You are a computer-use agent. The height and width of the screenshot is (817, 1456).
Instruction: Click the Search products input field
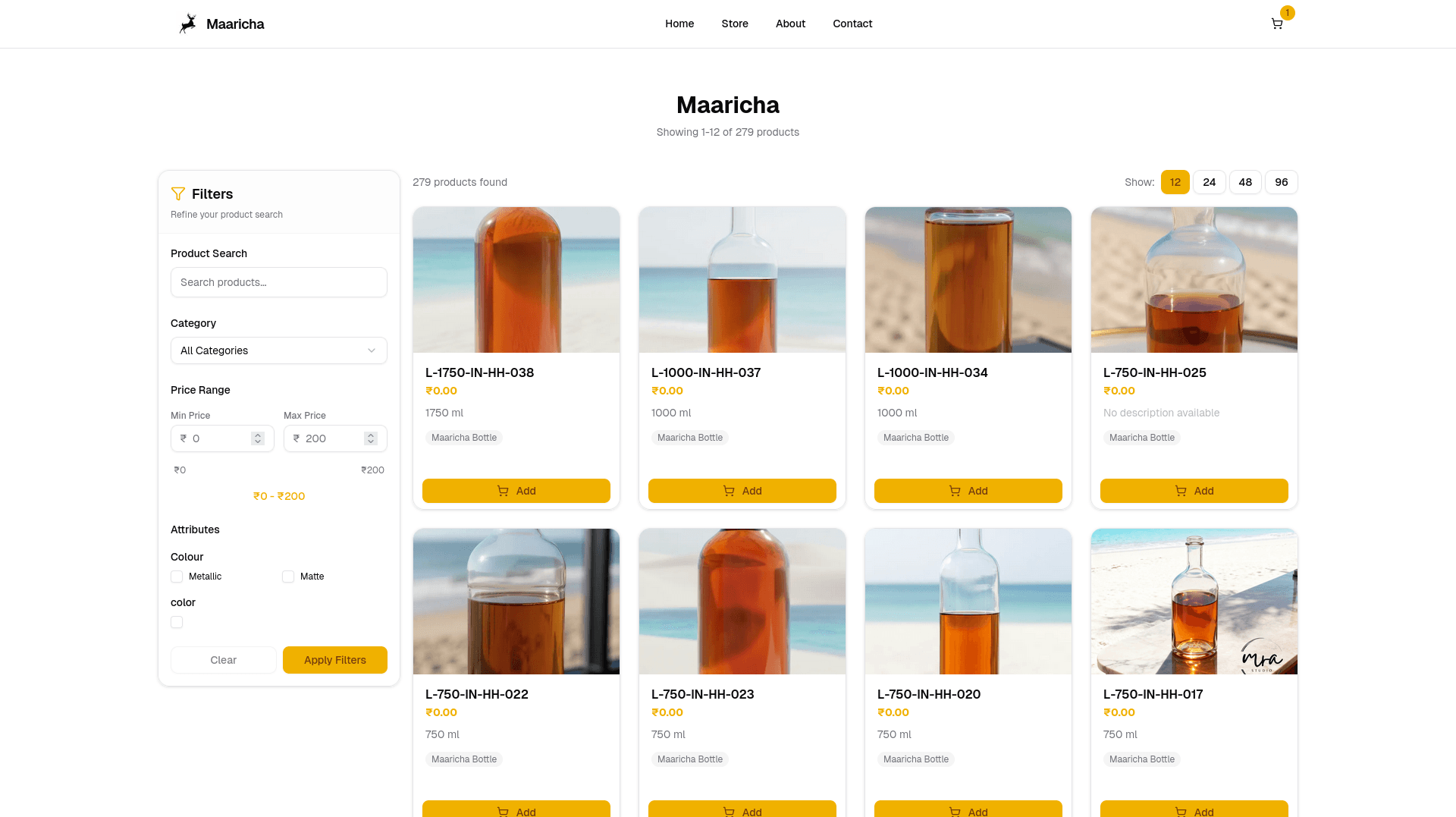tap(278, 282)
